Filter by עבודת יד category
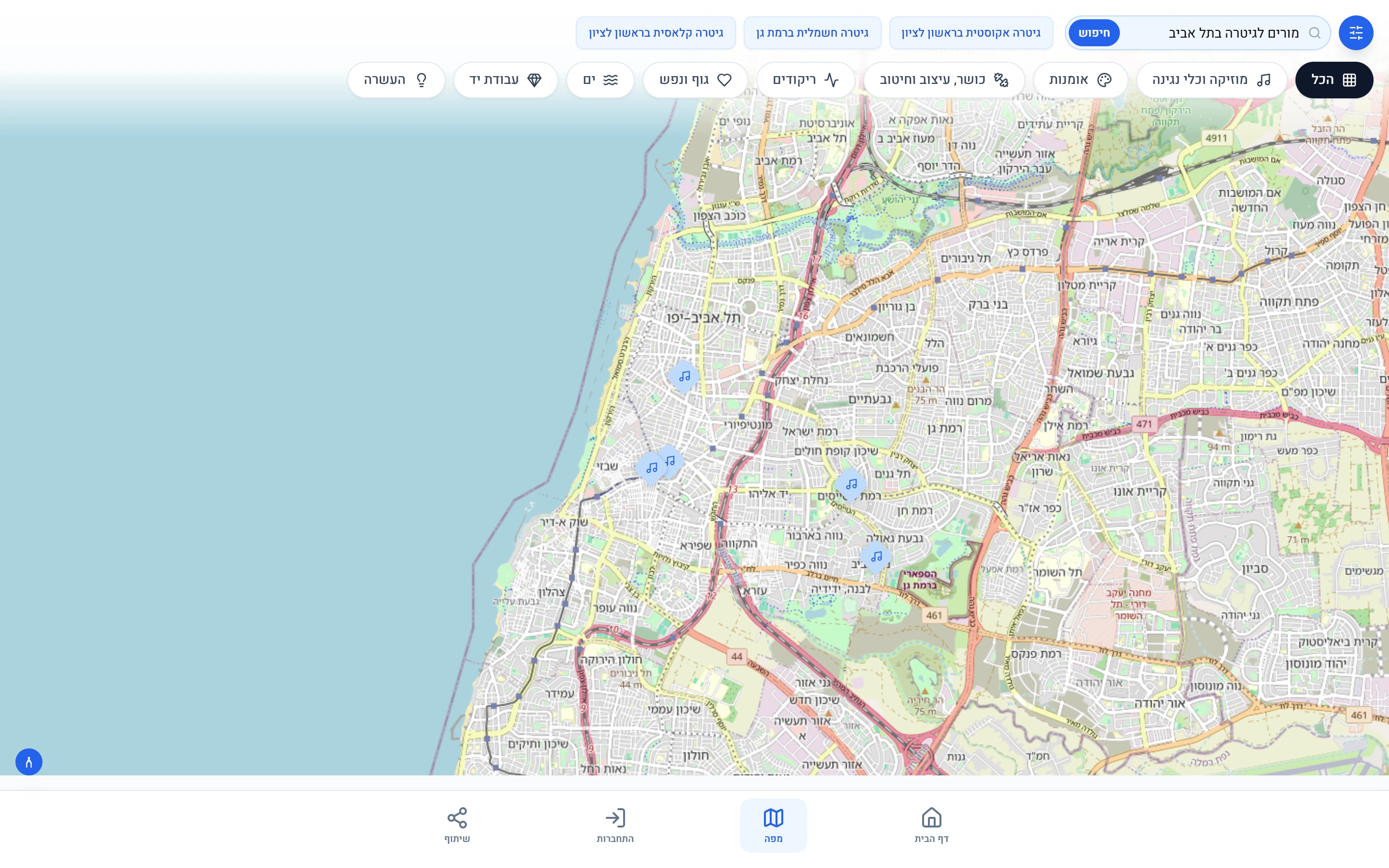 pyautogui.click(x=505, y=80)
